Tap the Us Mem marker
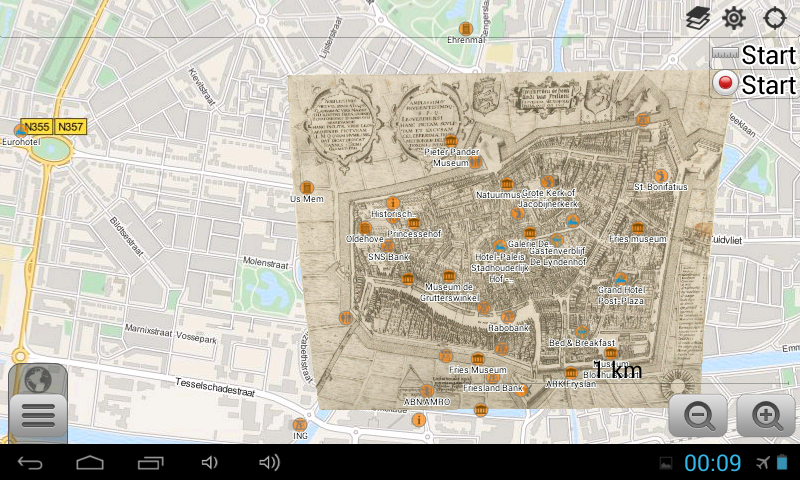The width and height of the screenshot is (800, 480). pos(307,188)
